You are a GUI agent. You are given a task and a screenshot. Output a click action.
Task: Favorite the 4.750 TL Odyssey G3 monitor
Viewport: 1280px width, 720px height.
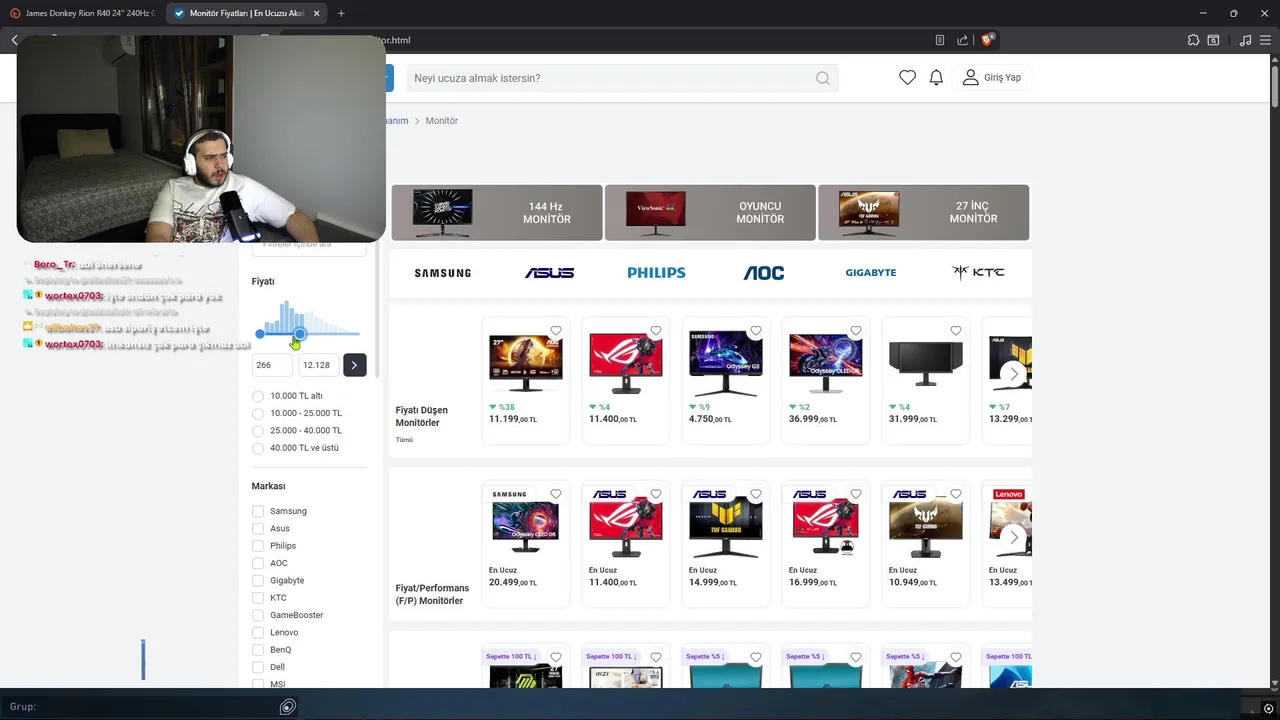756,331
